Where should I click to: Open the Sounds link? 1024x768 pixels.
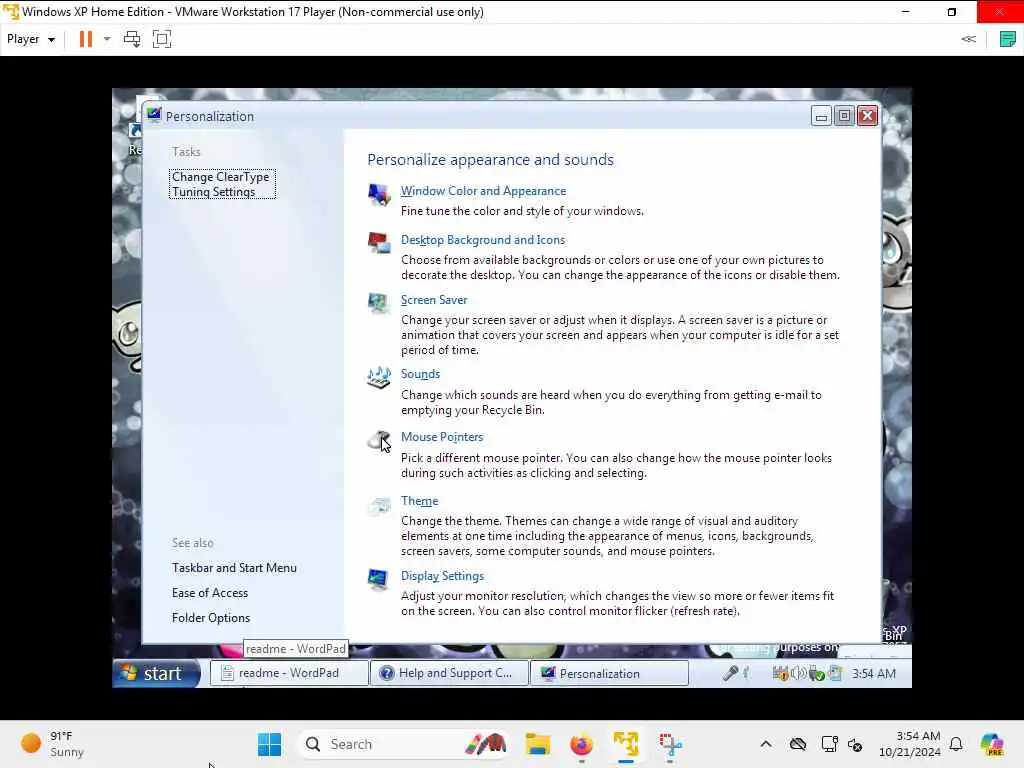(x=420, y=374)
